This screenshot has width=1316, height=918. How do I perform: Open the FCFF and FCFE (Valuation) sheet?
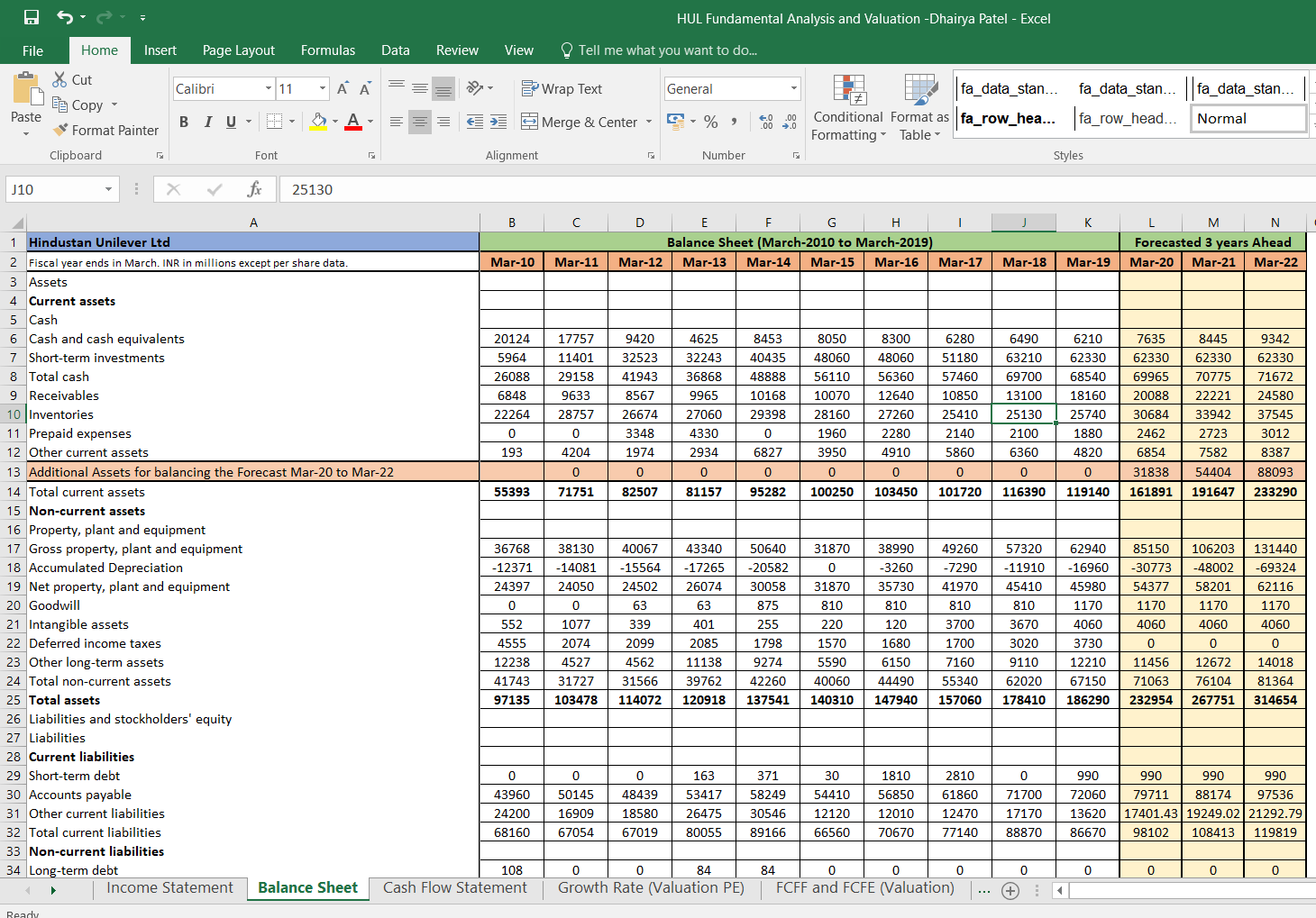click(x=865, y=888)
